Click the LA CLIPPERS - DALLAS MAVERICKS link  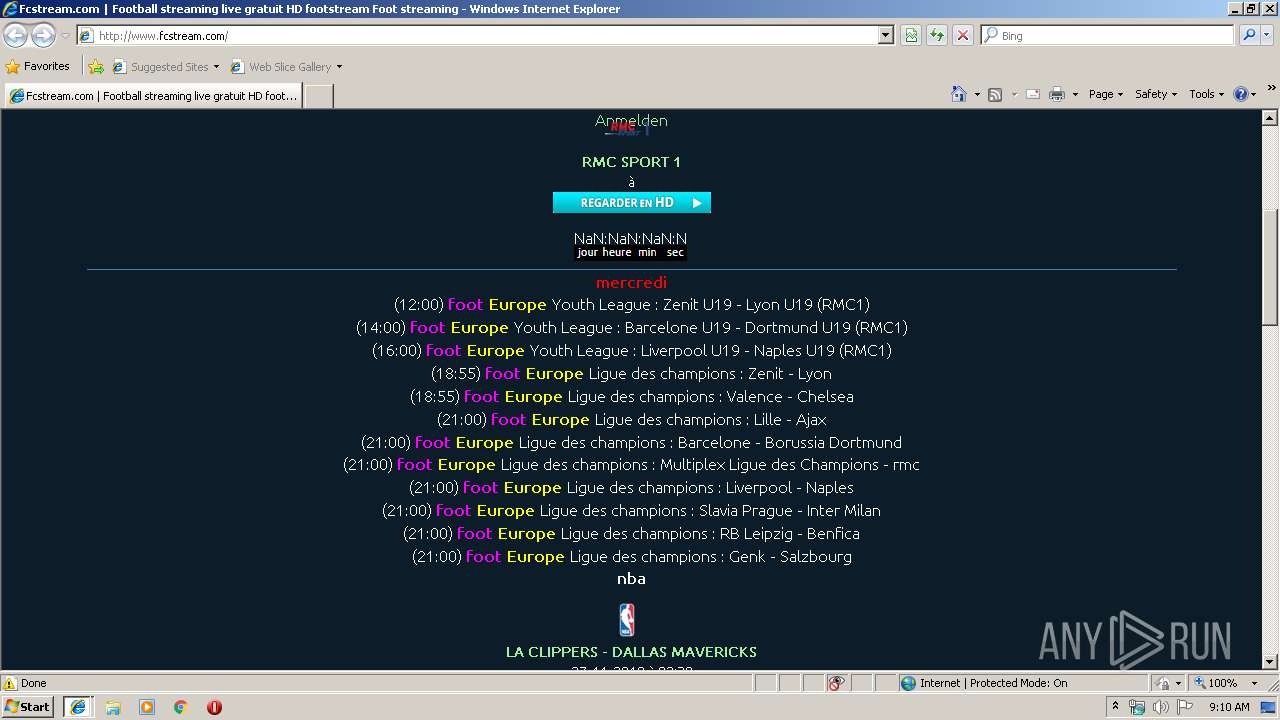(631, 652)
